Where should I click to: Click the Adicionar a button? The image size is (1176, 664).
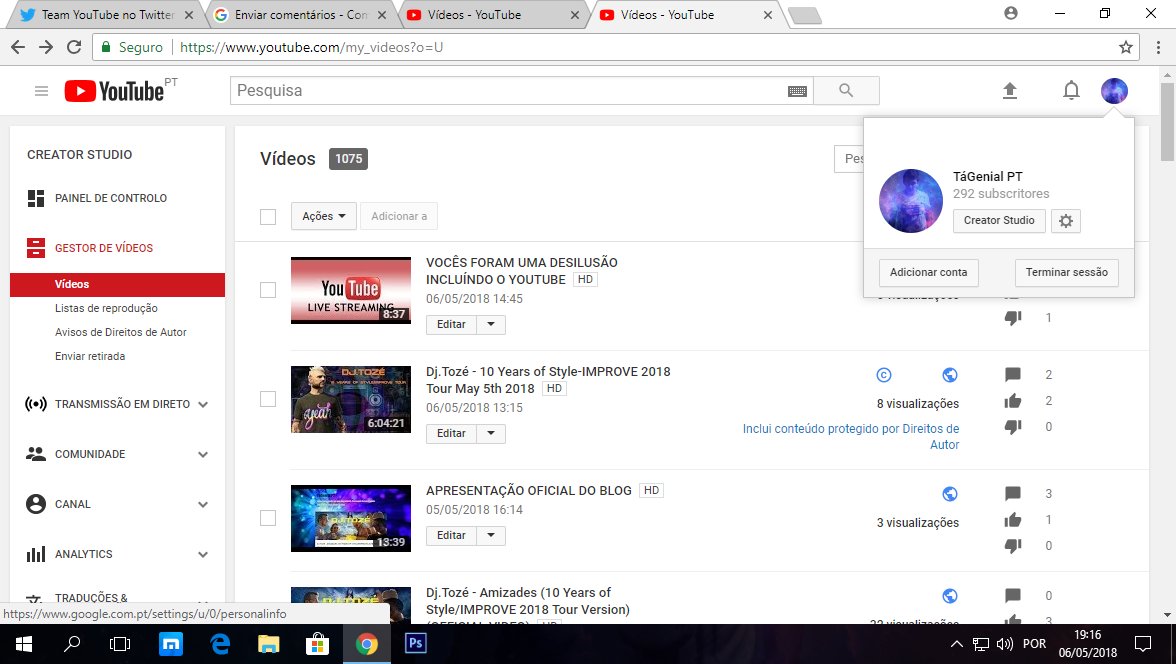399,216
